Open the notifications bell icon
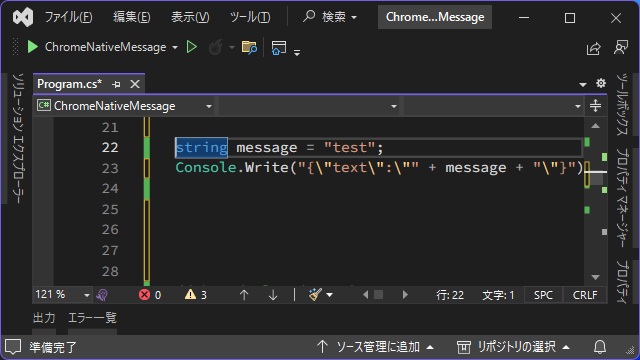640x360 pixels. [x=600, y=347]
